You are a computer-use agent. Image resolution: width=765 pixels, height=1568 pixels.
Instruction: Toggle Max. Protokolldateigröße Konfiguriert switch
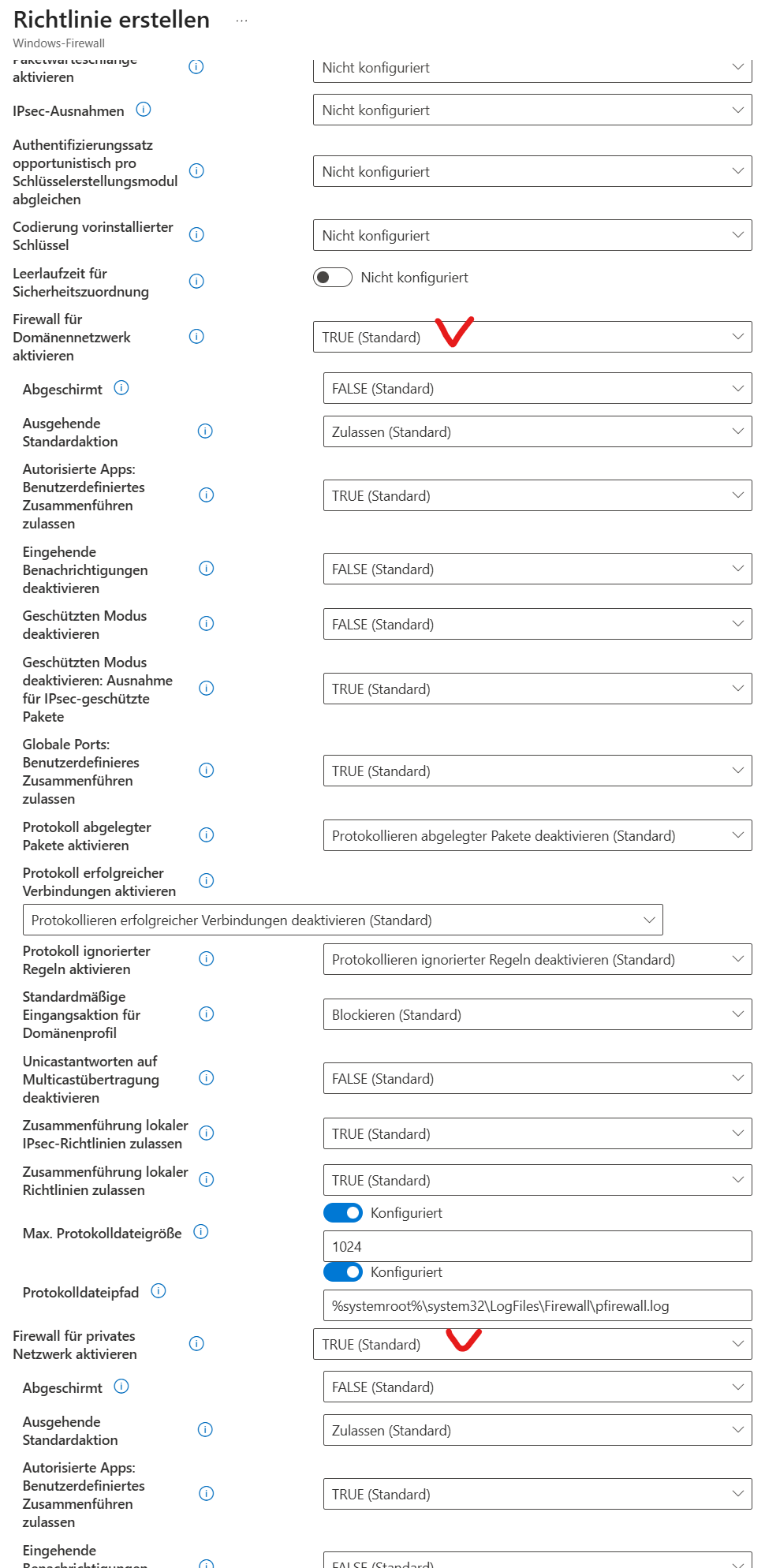click(343, 1213)
